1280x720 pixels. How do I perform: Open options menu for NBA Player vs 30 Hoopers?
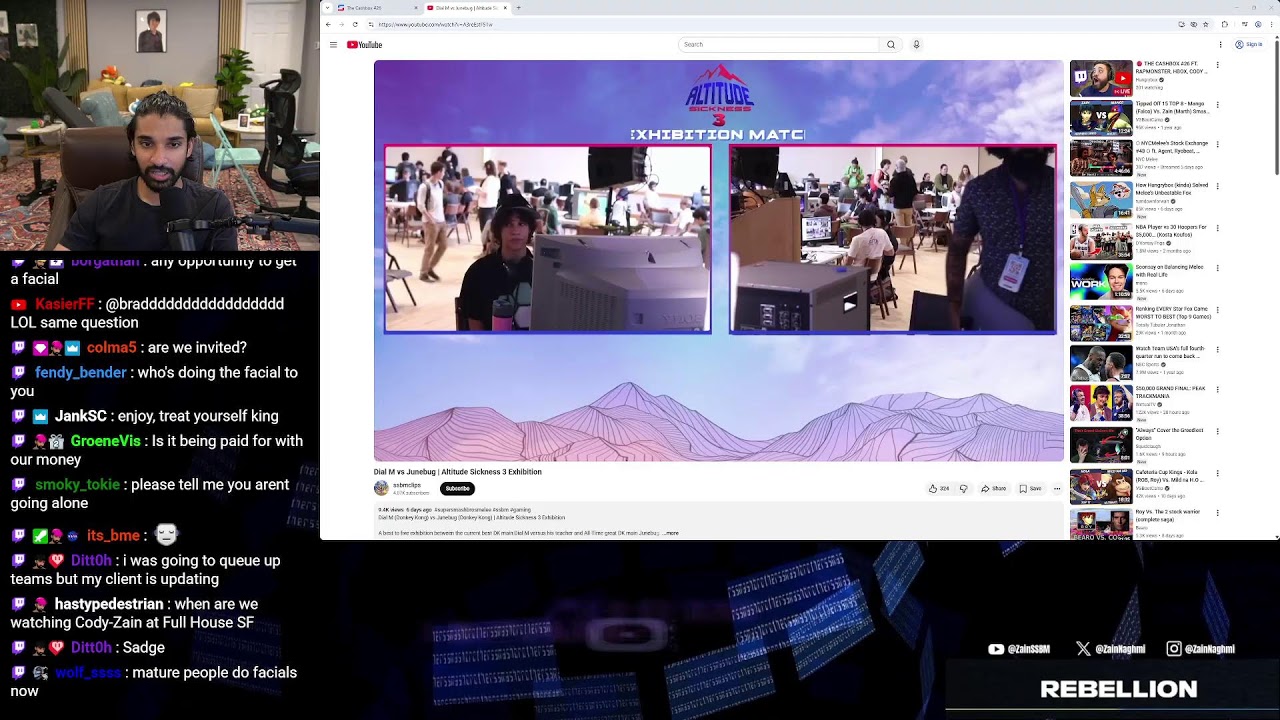[x=1218, y=228]
